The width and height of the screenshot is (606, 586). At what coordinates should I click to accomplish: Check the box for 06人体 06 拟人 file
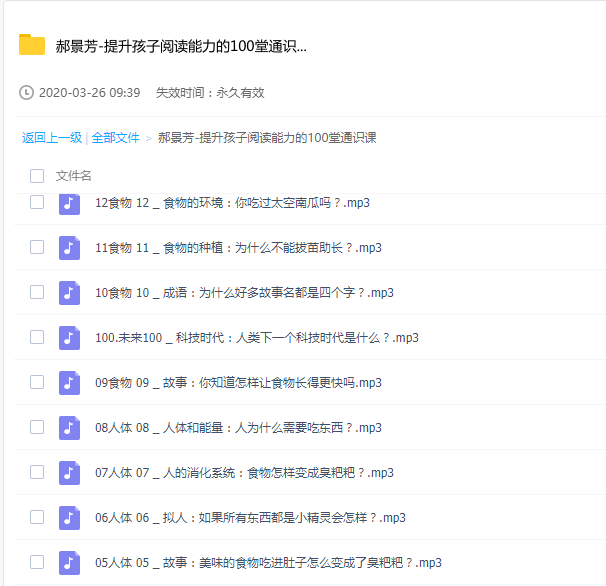pos(37,517)
